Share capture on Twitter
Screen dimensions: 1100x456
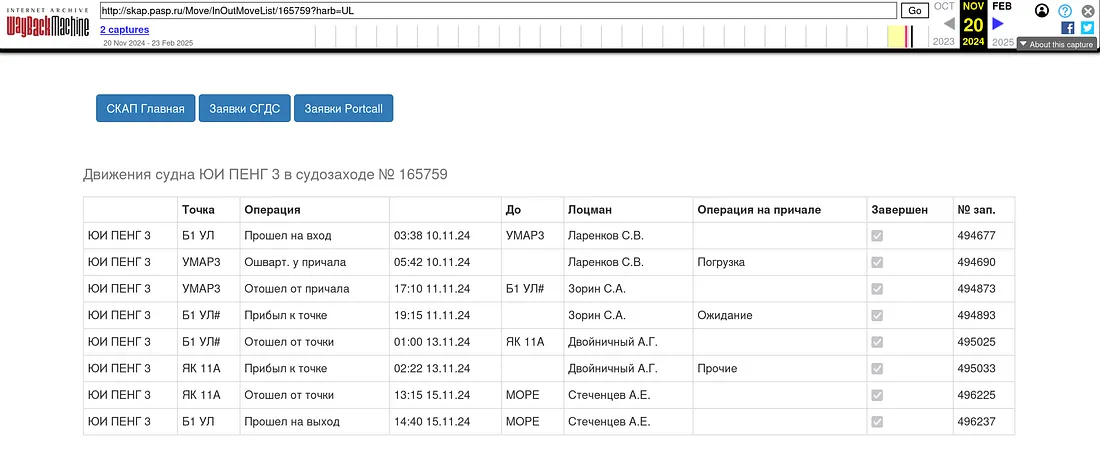coord(1087,28)
